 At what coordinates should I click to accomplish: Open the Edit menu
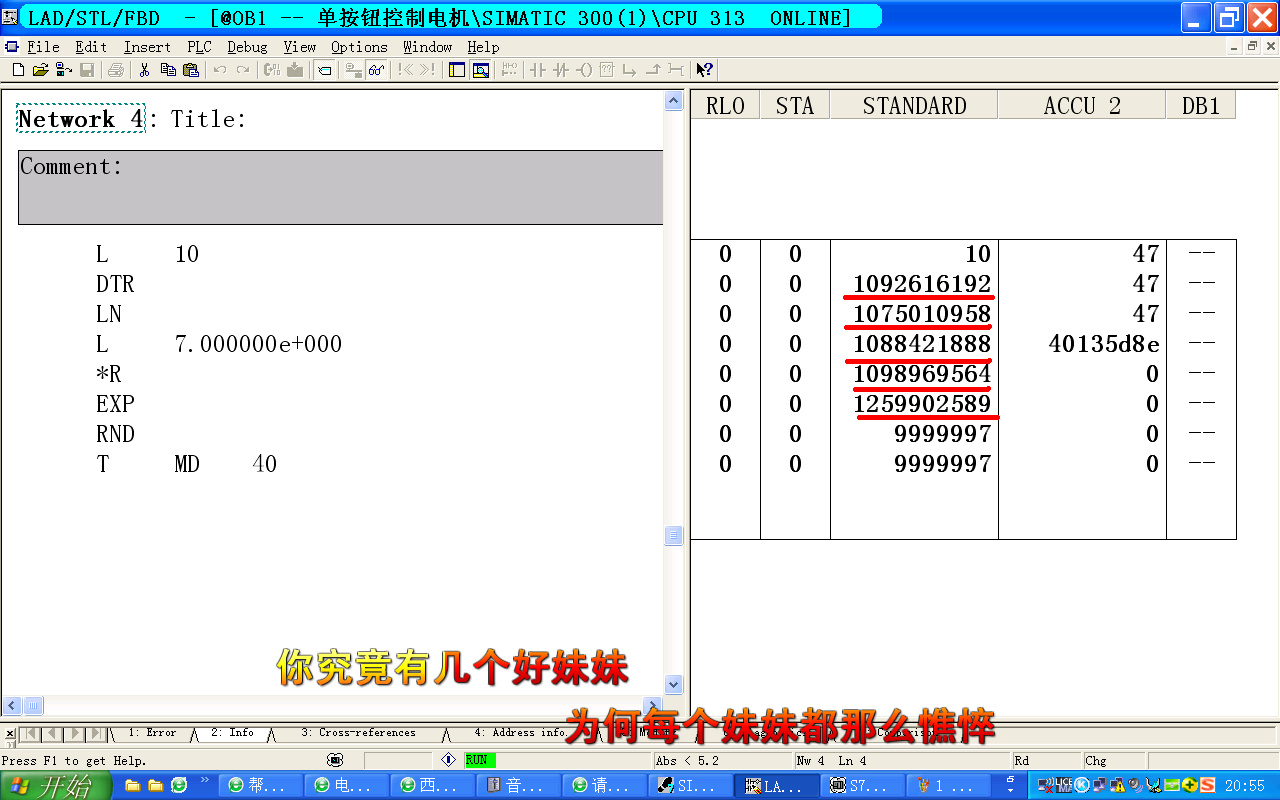coord(91,47)
